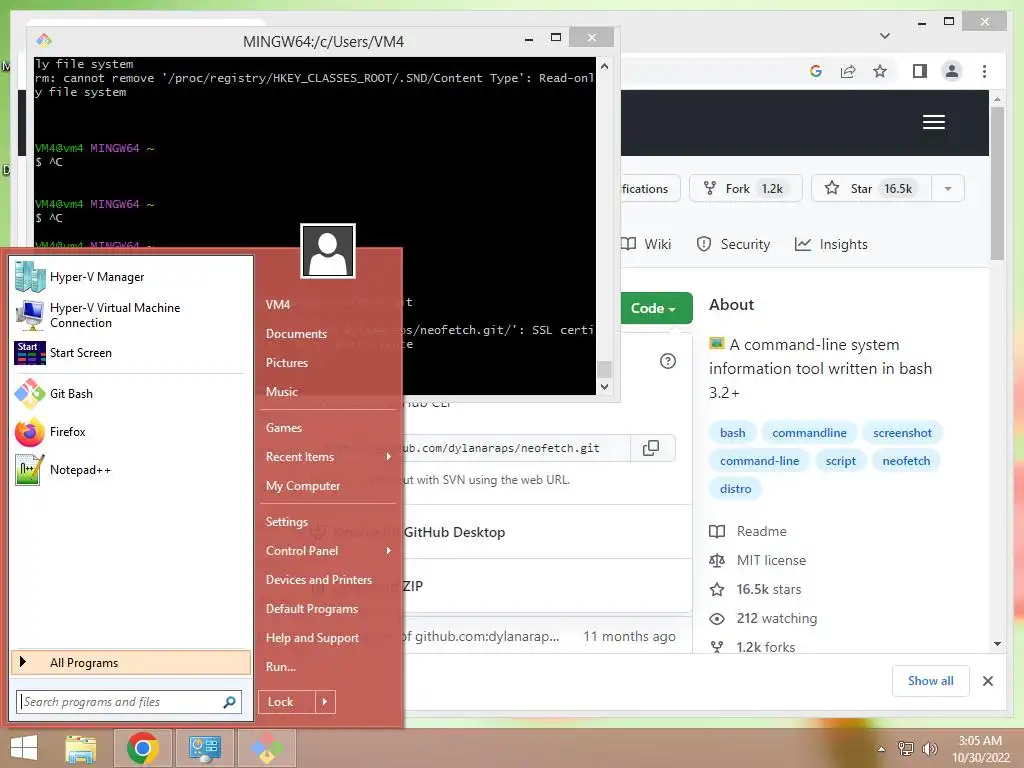Open Firefox from Start menu
Image resolution: width=1024 pixels, height=768 pixels.
[130, 432]
